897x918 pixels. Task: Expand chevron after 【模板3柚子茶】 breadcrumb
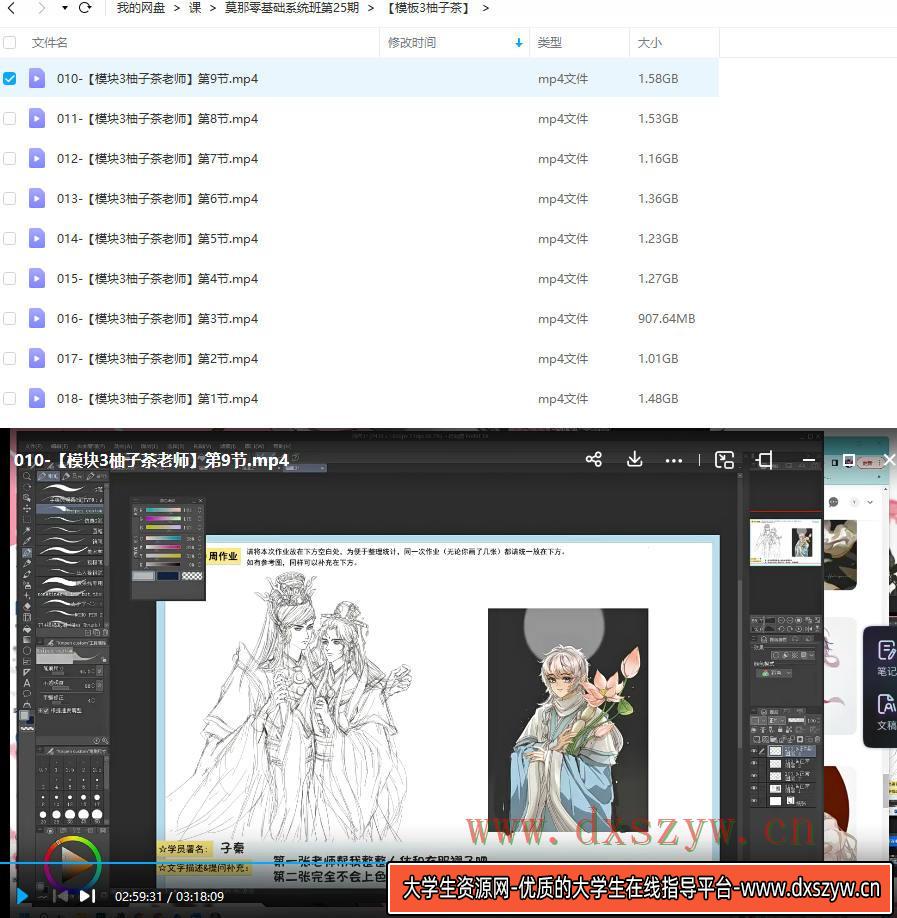point(485,8)
